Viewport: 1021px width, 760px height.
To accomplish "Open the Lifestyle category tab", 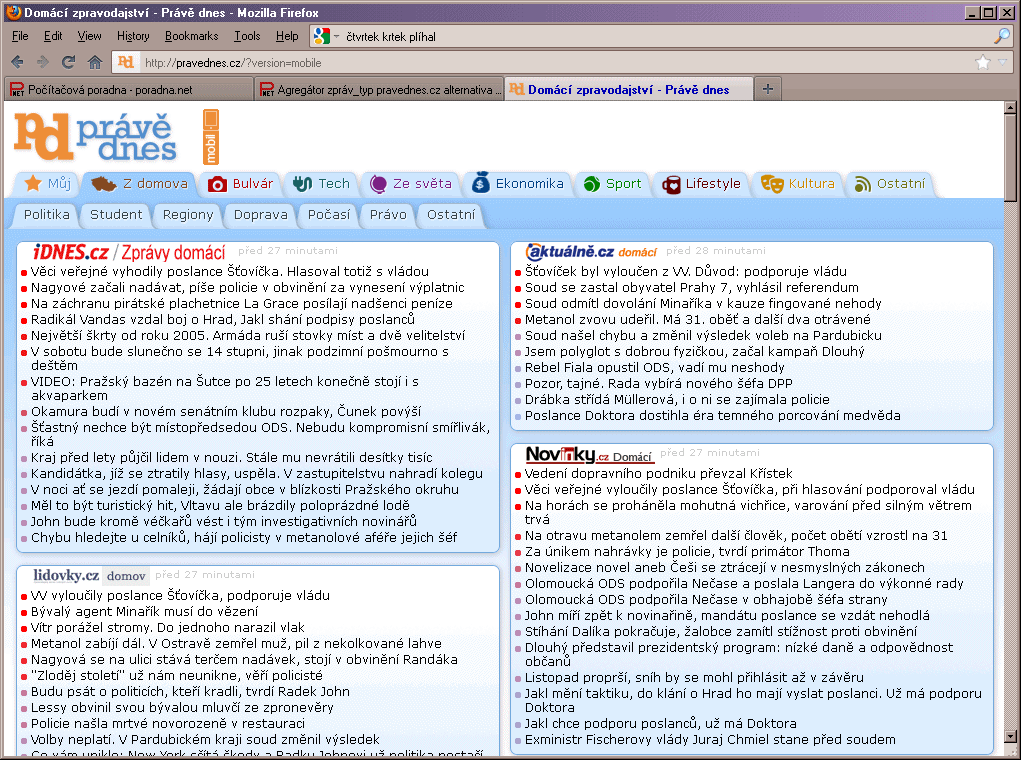I will 701,184.
